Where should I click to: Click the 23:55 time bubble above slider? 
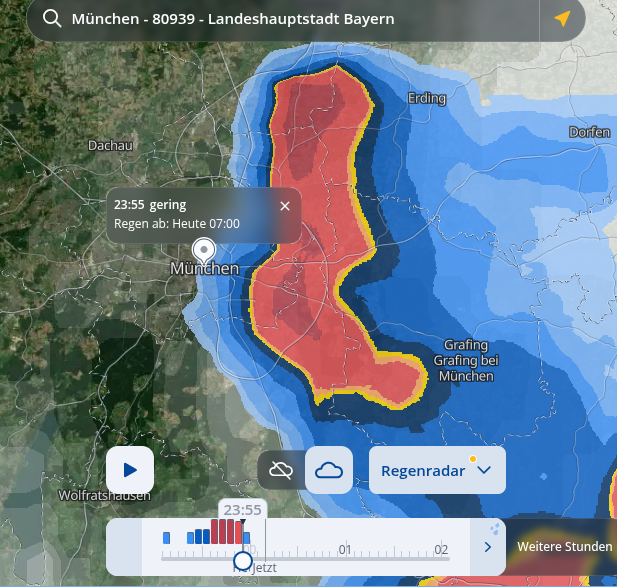click(x=243, y=509)
